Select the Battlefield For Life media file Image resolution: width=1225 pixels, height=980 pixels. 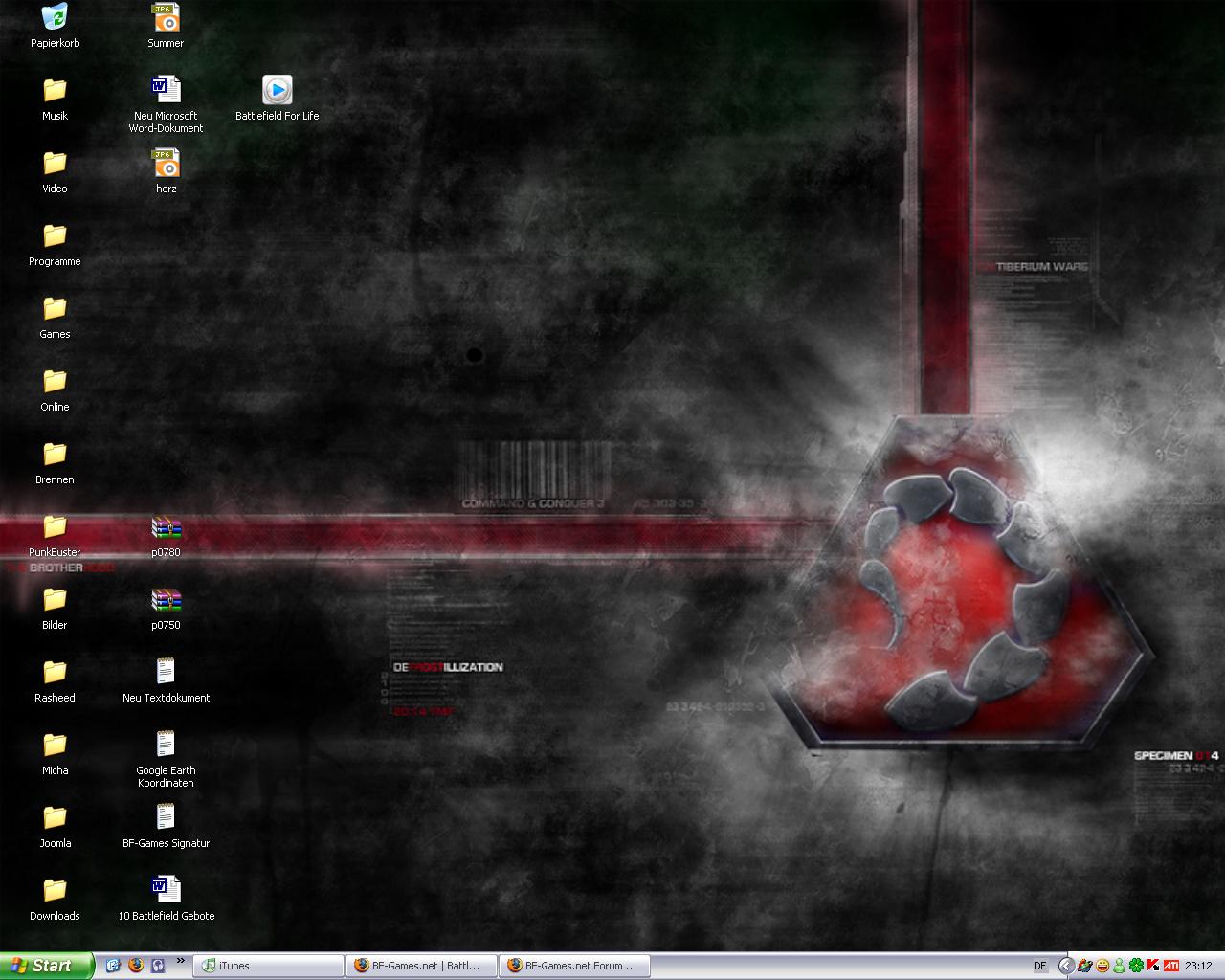277,91
